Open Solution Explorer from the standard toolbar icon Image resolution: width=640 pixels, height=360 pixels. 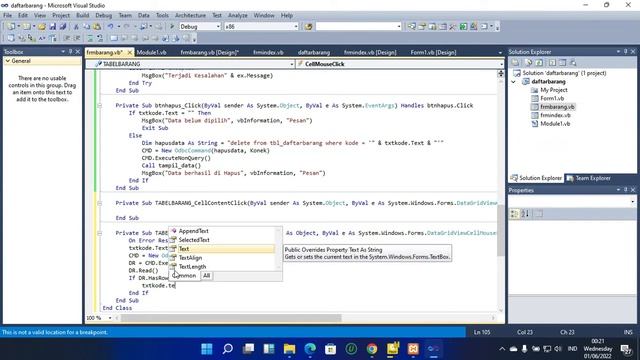click(x=411, y=27)
